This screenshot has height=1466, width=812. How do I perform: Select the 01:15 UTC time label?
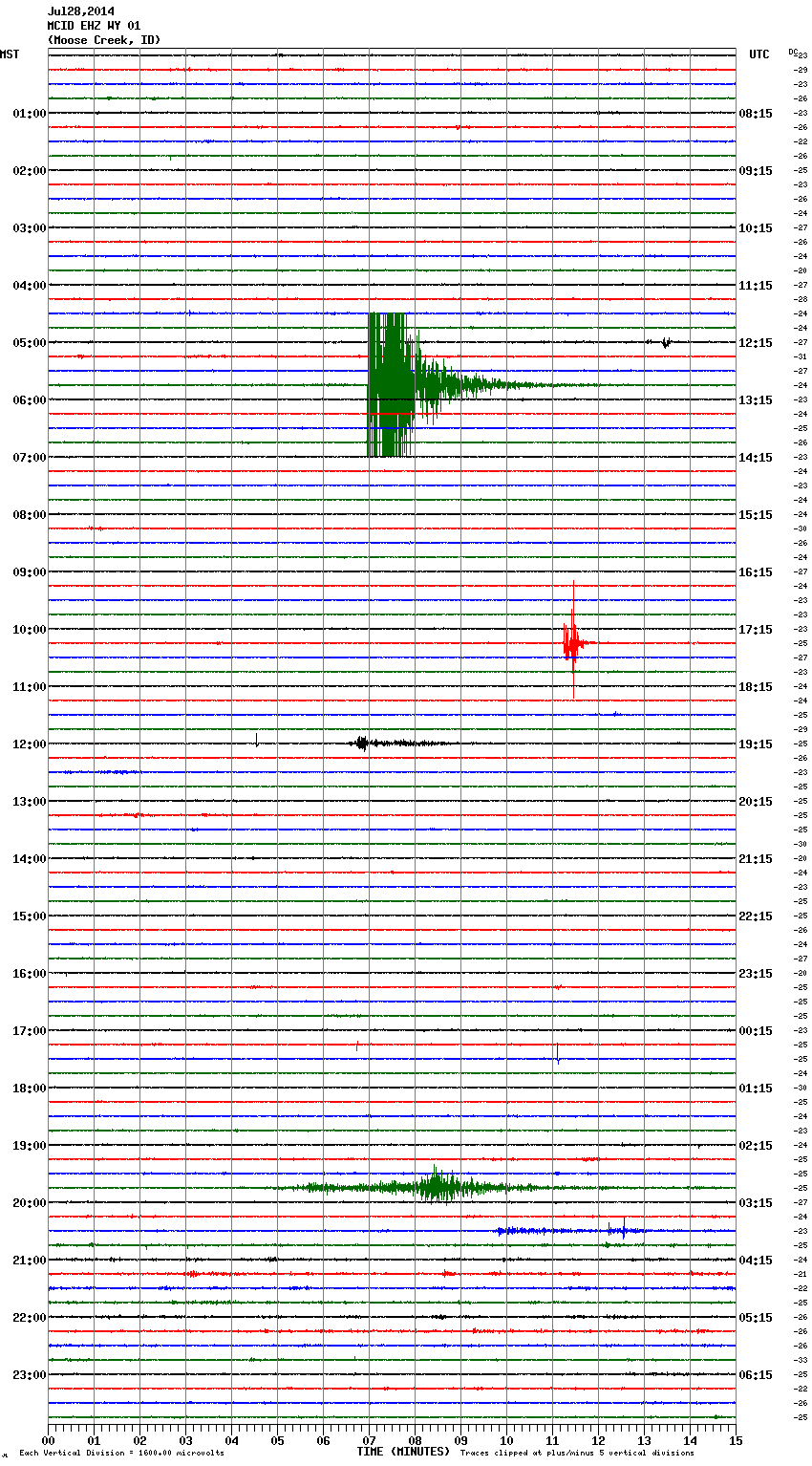pos(756,1089)
